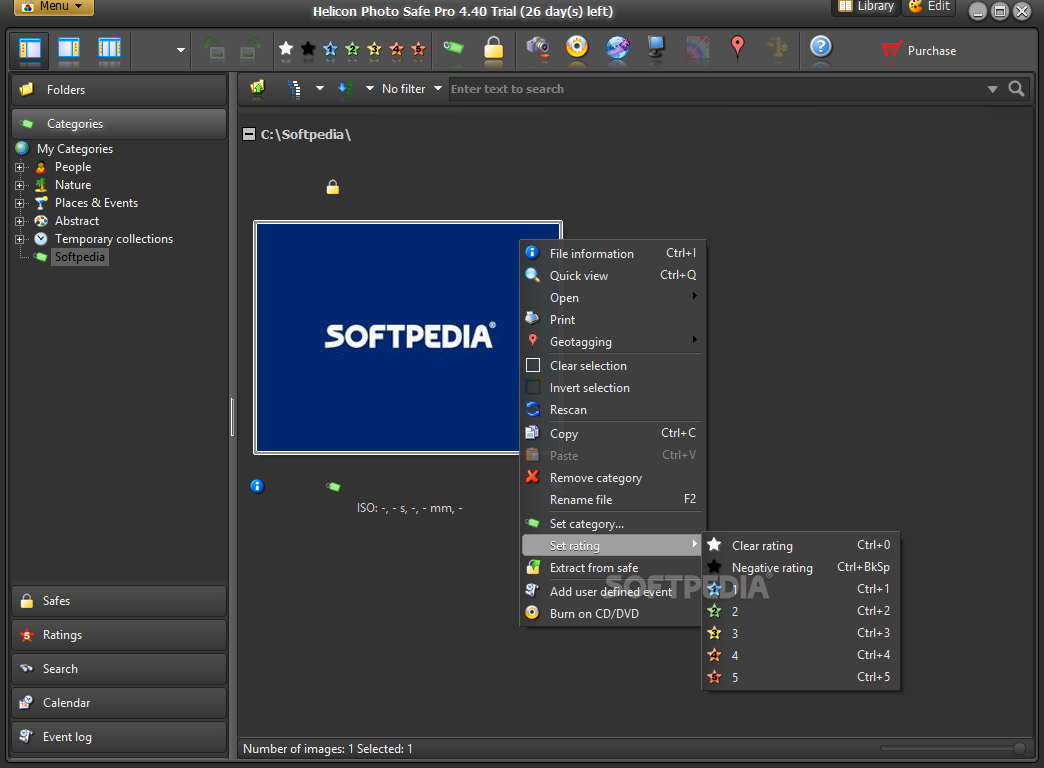Expand the Temporary collections node
This screenshot has width=1044, height=768.
tap(20, 239)
